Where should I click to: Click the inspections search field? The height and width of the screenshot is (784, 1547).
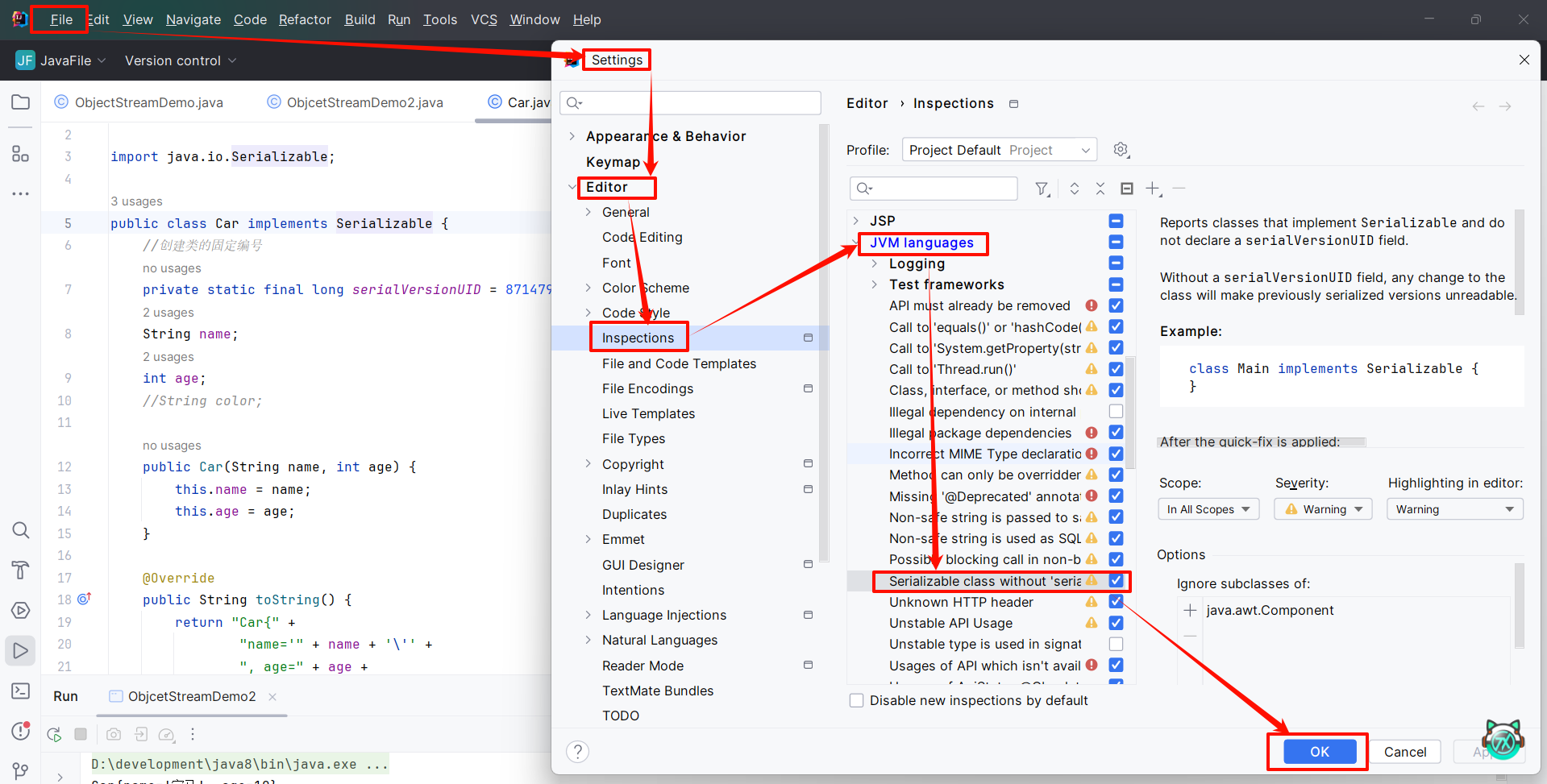[x=934, y=189]
